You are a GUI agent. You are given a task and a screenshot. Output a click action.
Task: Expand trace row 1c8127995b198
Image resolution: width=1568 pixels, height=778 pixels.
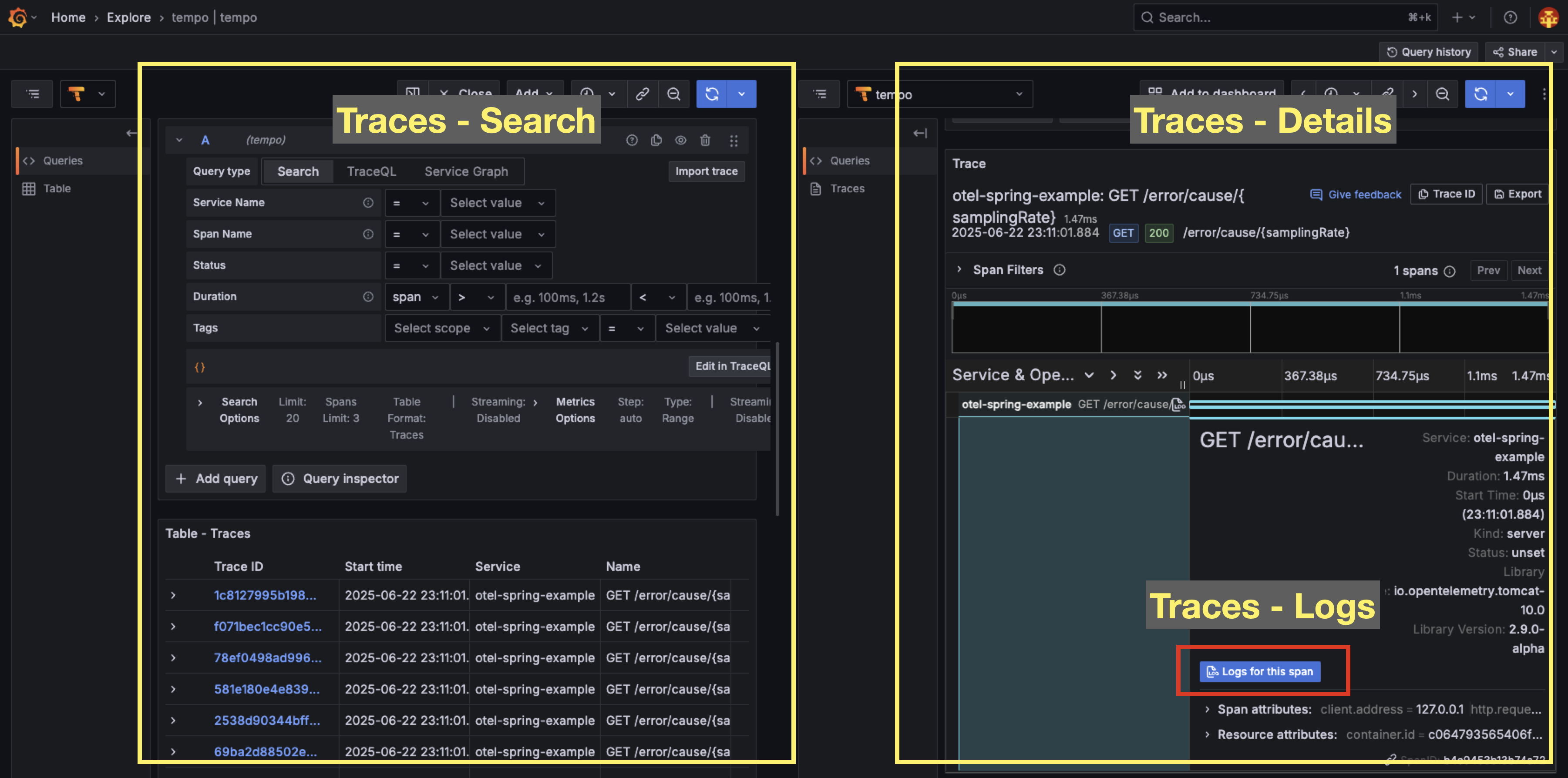pyautogui.click(x=173, y=595)
